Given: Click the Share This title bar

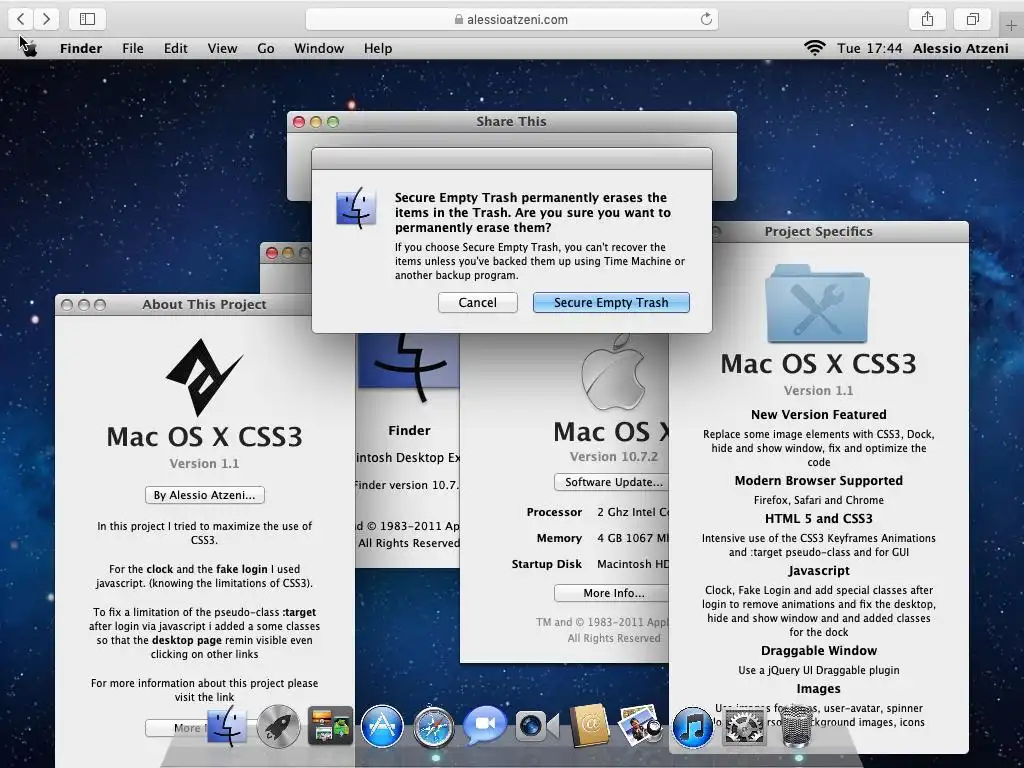Looking at the screenshot, I should tap(512, 121).
